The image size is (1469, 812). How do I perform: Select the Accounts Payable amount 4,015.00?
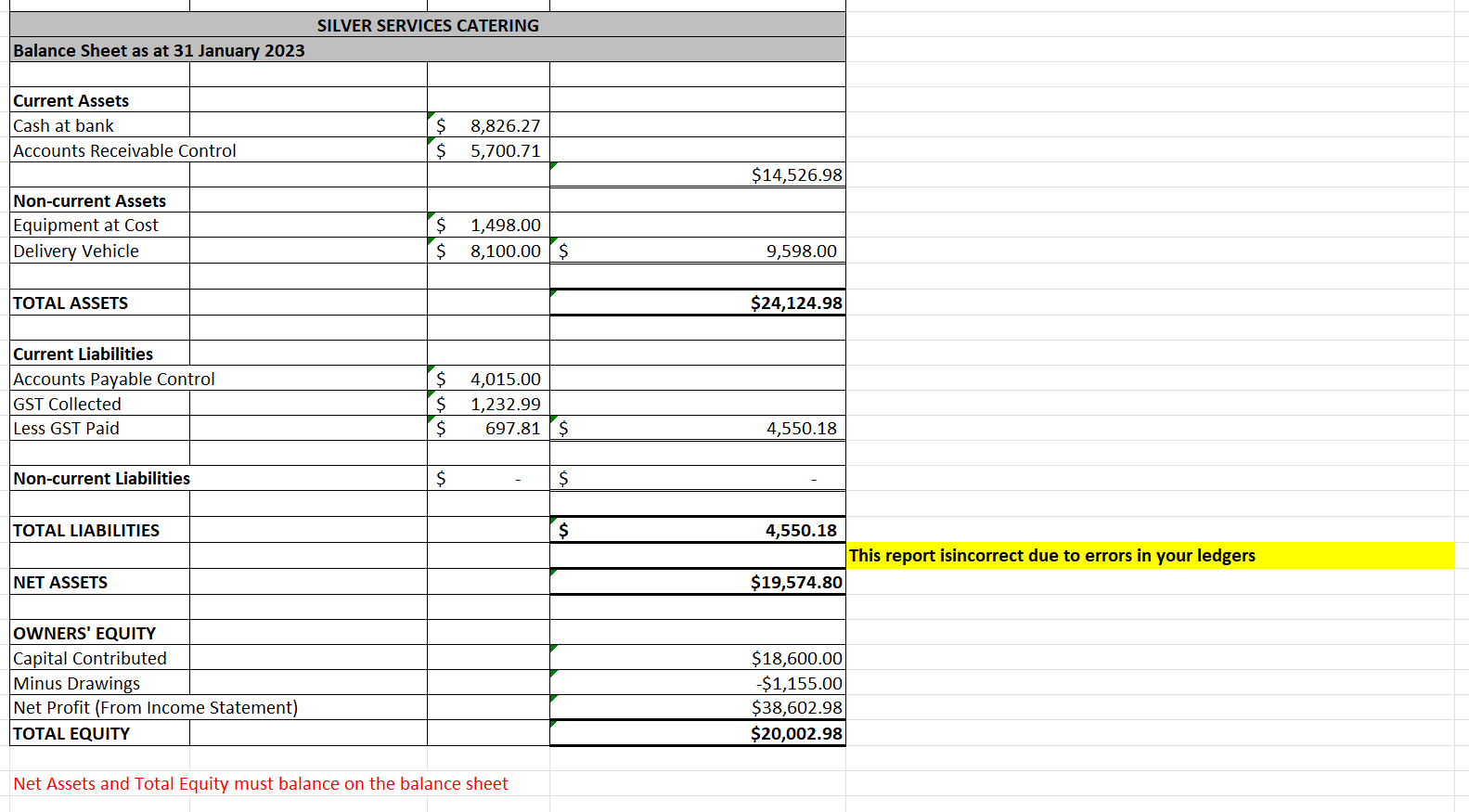coord(488,379)
